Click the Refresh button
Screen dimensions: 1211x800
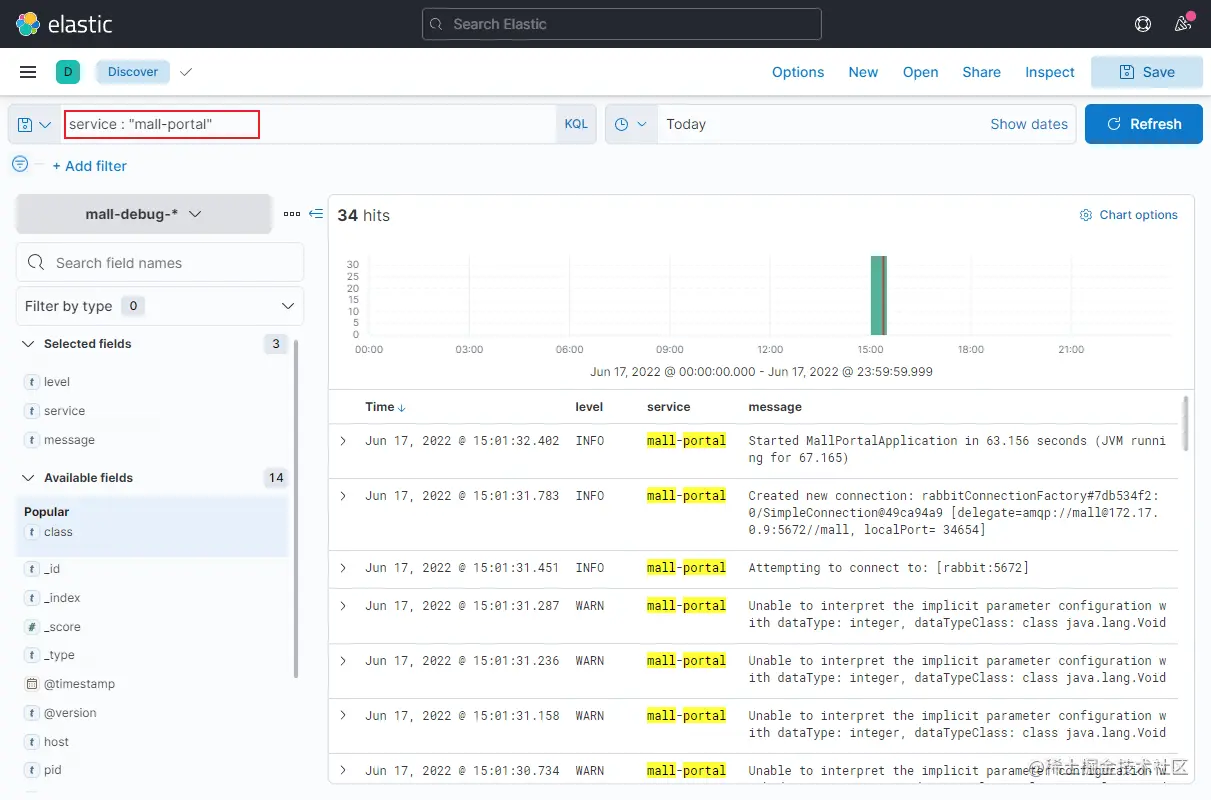pyautogui.click(x=1144, y=124)
